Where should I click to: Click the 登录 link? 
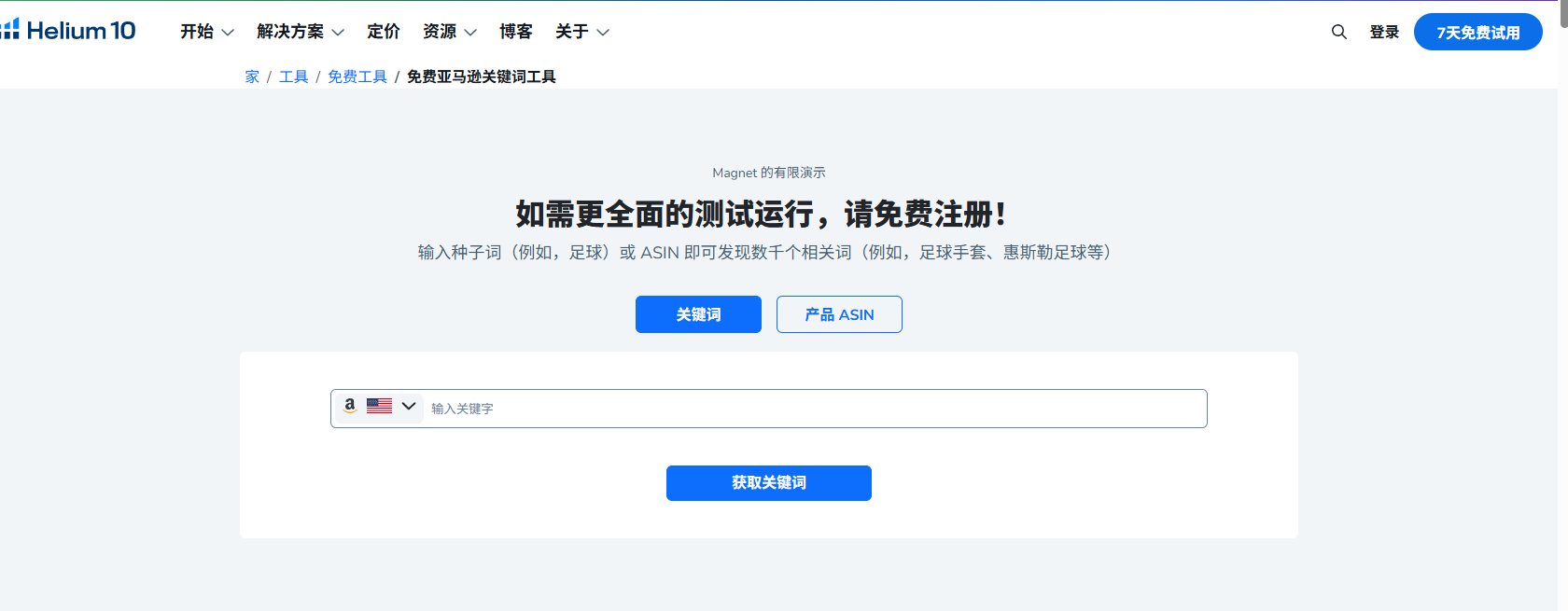tap(1384, 32)
